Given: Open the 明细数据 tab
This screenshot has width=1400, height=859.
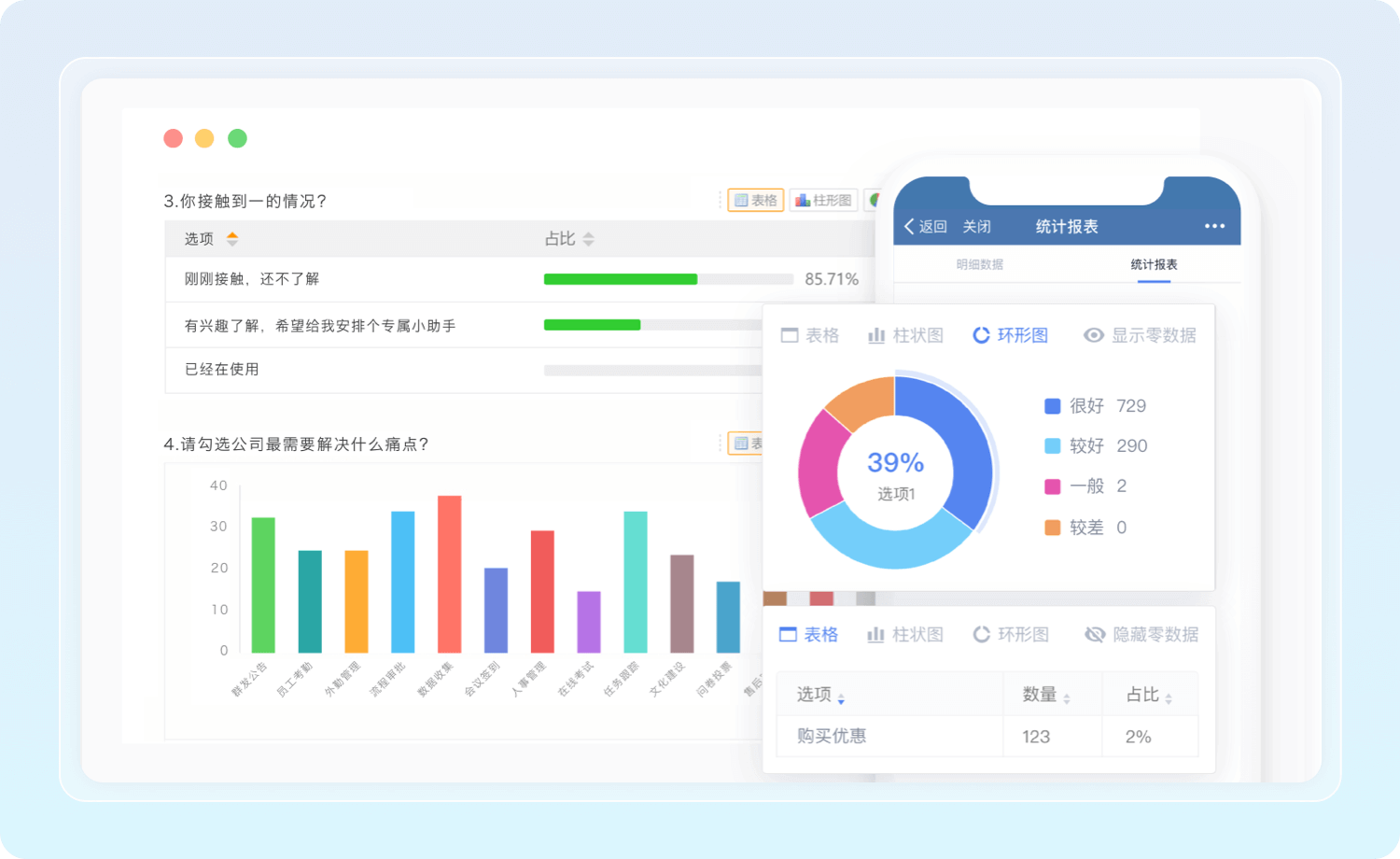Looking at the screenshot, I should [979, 265].
